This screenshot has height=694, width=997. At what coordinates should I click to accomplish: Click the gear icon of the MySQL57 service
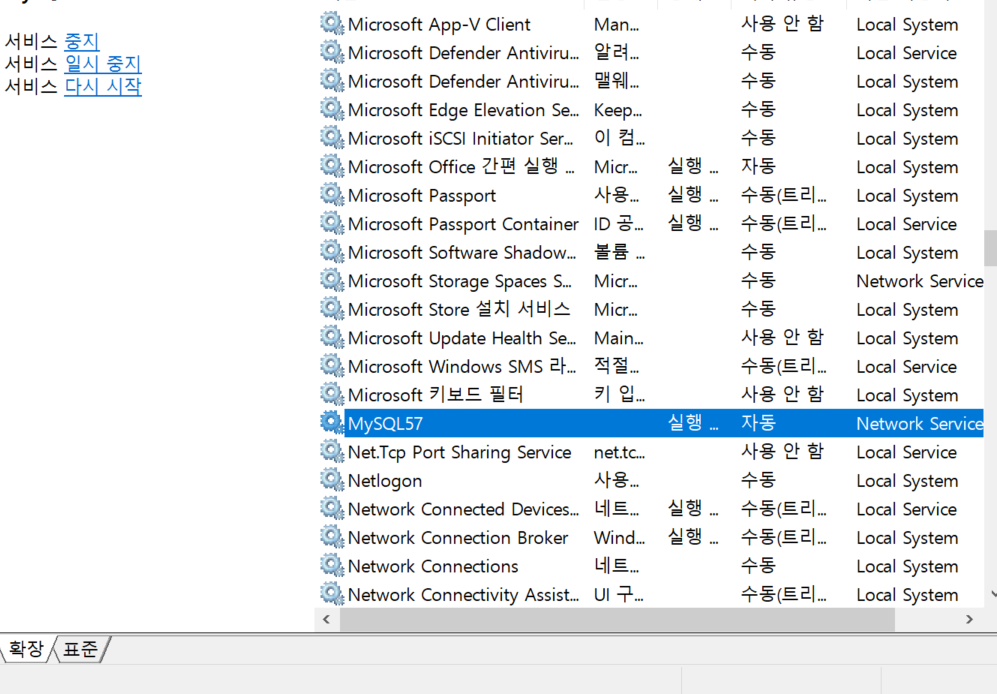pos(331,423)
